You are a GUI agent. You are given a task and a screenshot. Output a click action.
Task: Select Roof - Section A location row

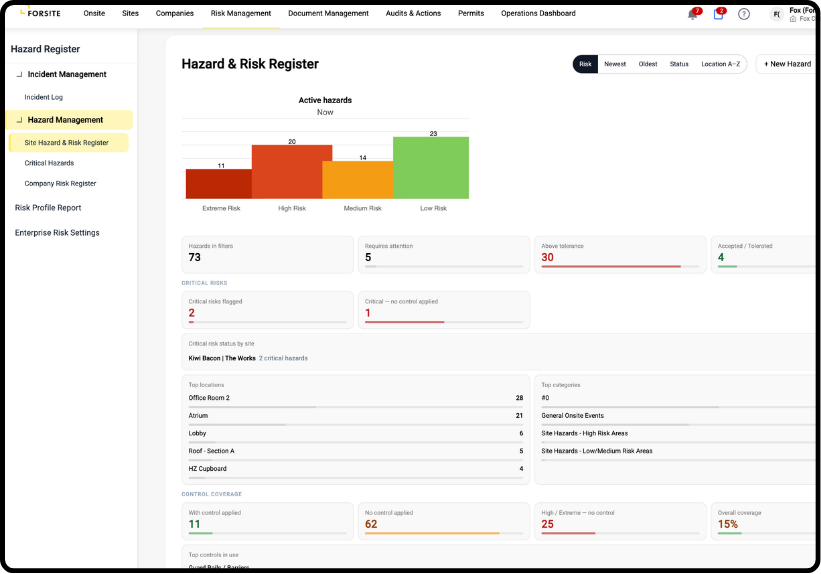(356, 454)
